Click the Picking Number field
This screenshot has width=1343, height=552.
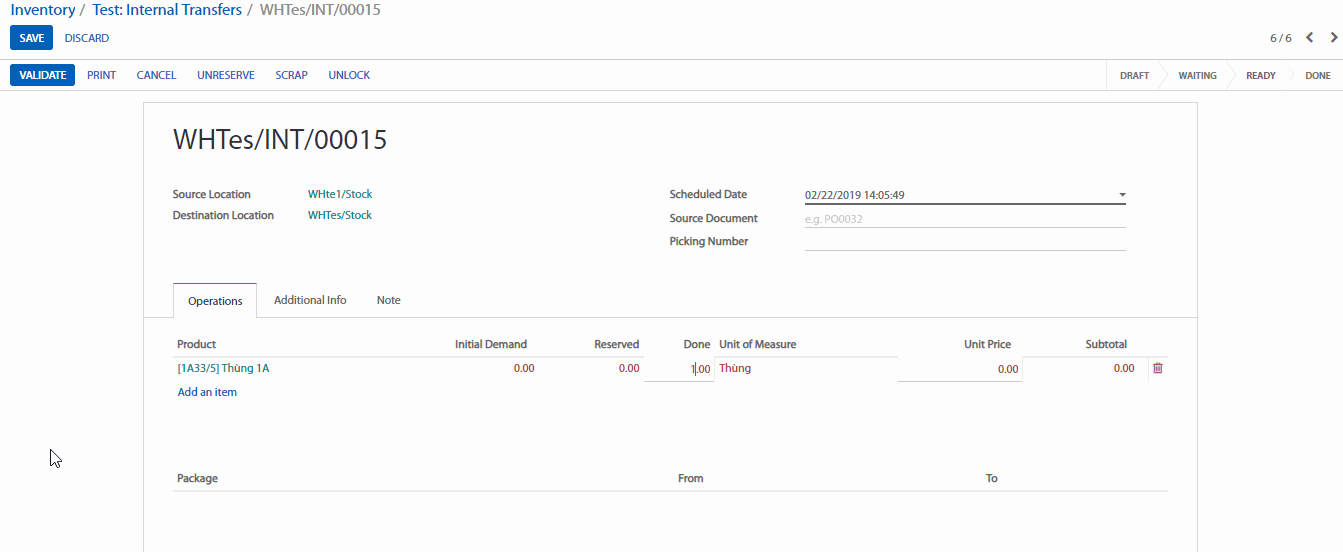coord(964,241)
